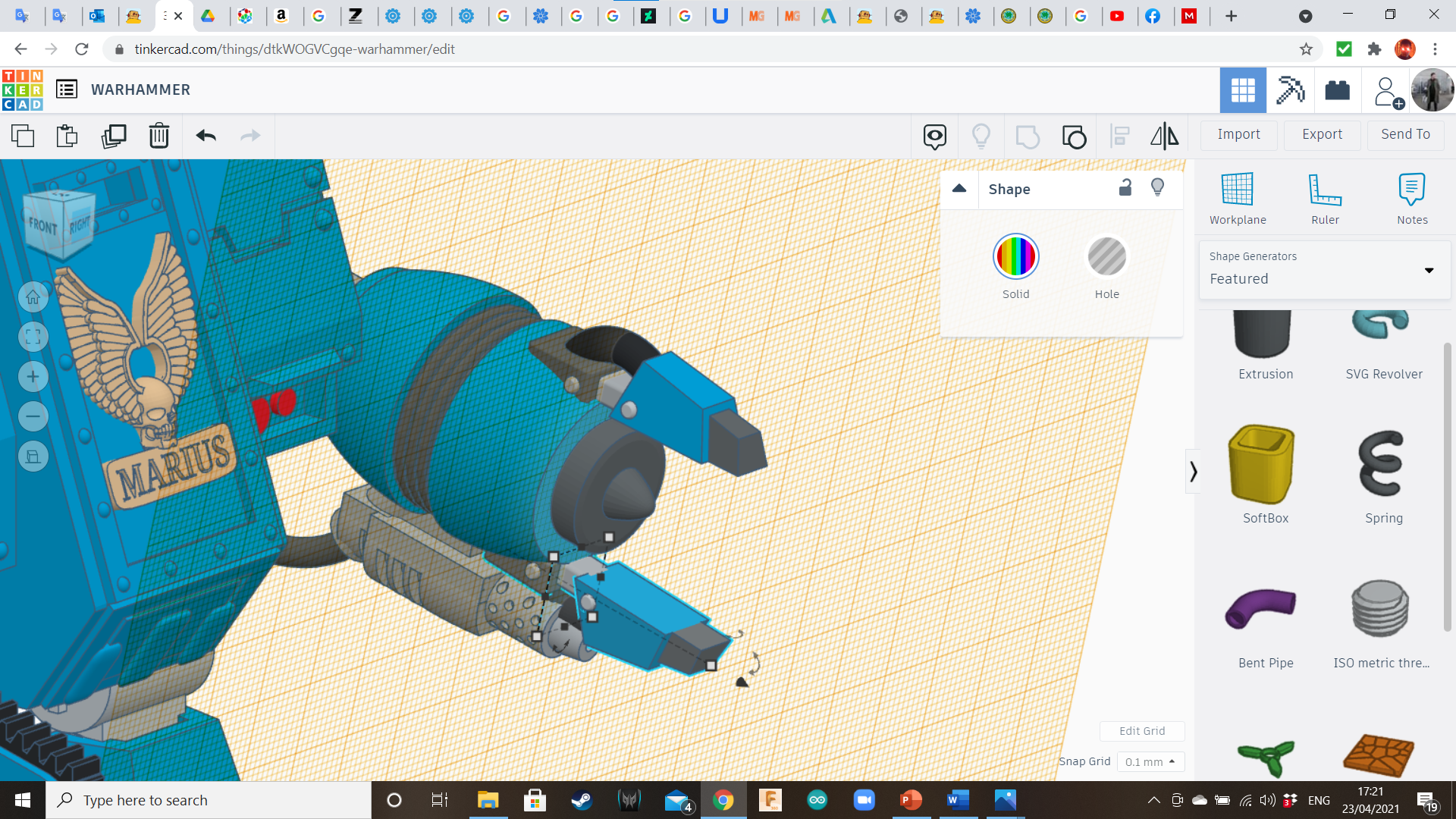Toggle the shape lock icon

tap(1125, 188)
